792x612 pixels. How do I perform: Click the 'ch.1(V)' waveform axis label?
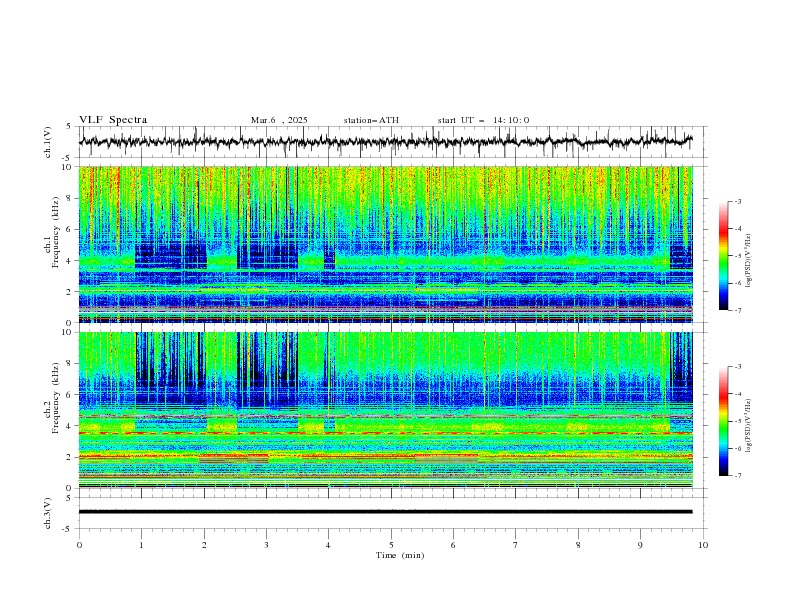coord(48,142)
